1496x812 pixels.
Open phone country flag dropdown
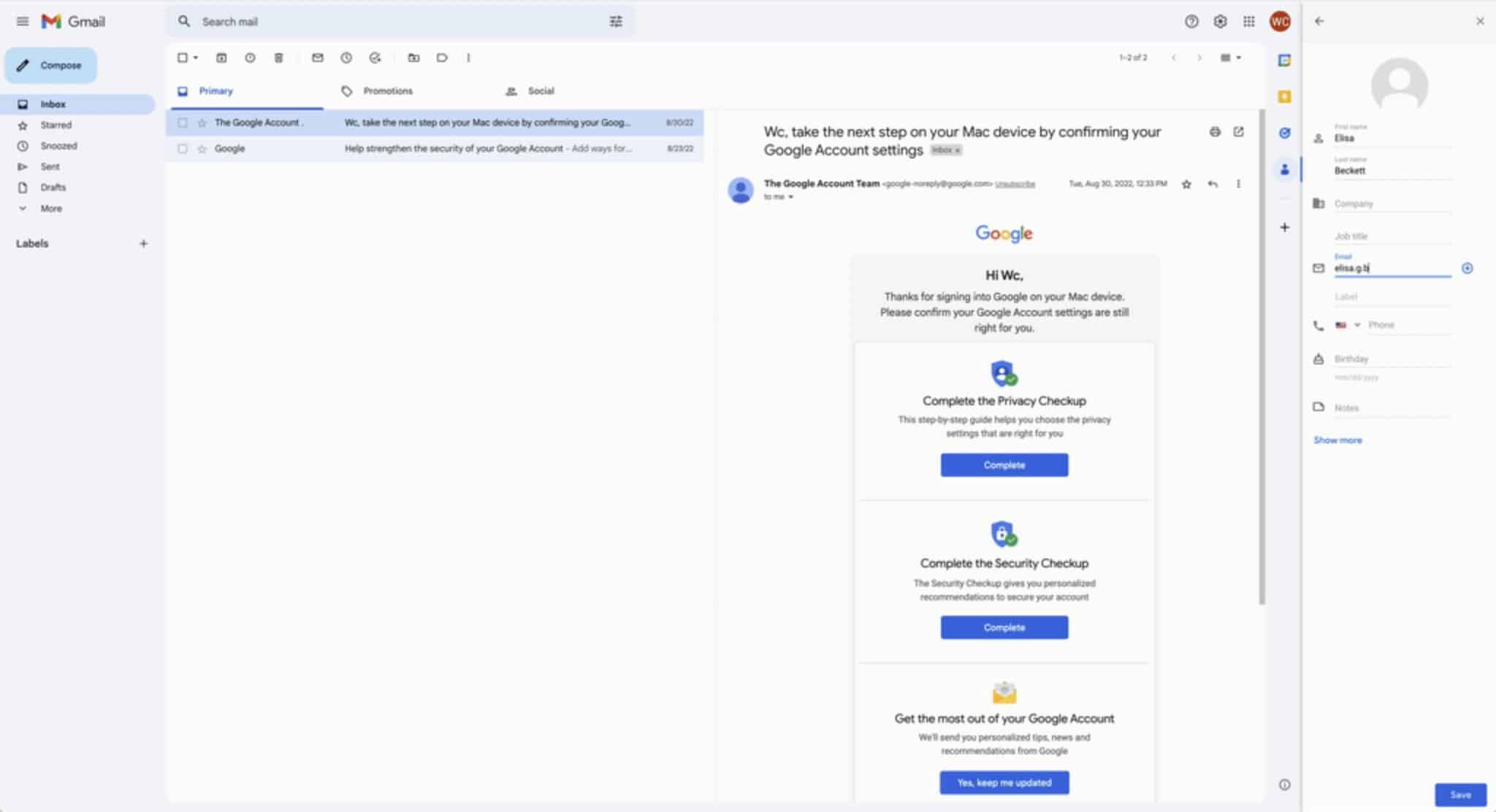1348,325
